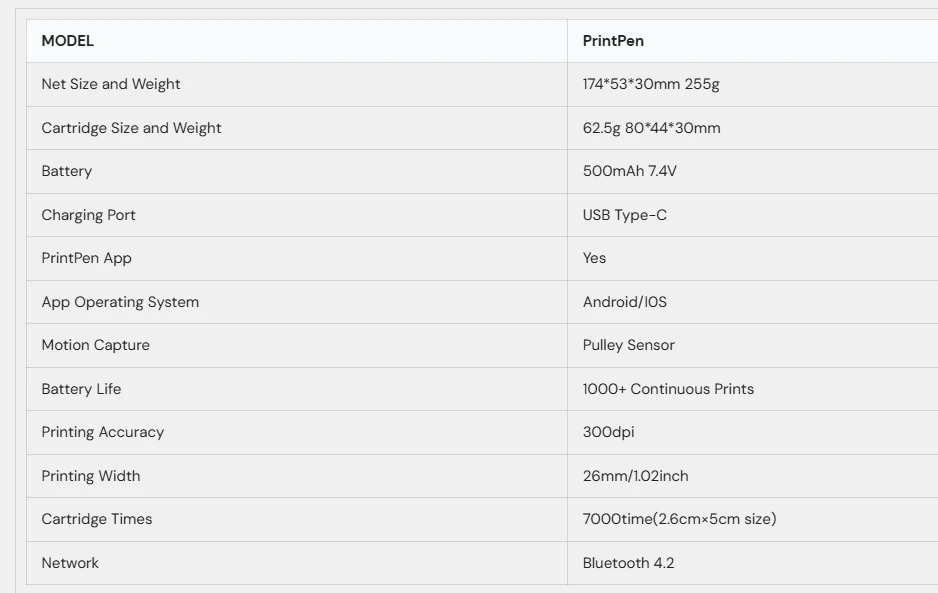Viewport: 938px width, 593px height.
Task: Select the Cartridge Size and Weight label
Action: click(x=131, y=128)
